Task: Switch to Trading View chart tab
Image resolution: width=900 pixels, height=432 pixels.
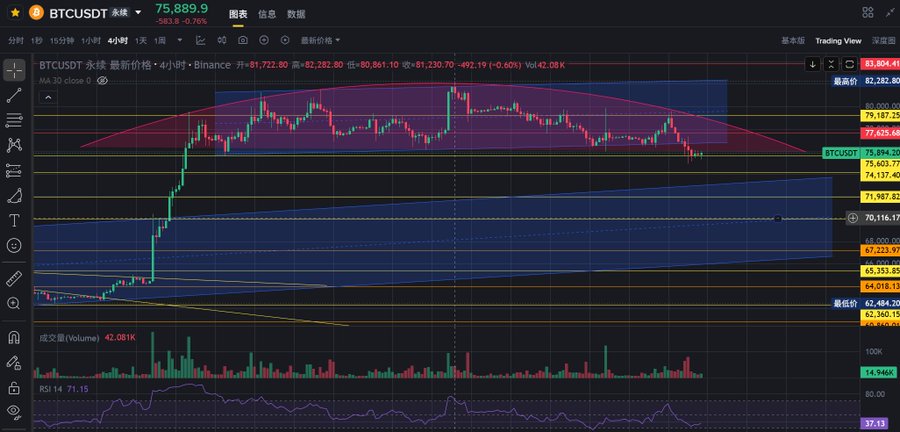Action: [x=839, y=41]
